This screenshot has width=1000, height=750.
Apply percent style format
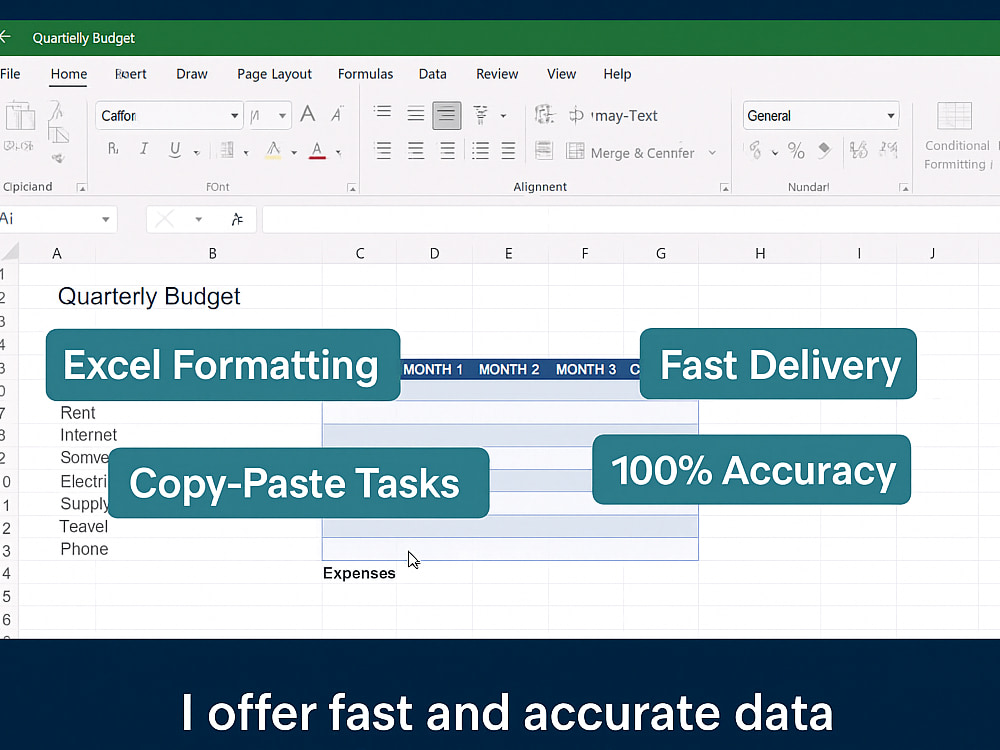tap(796, 151)
